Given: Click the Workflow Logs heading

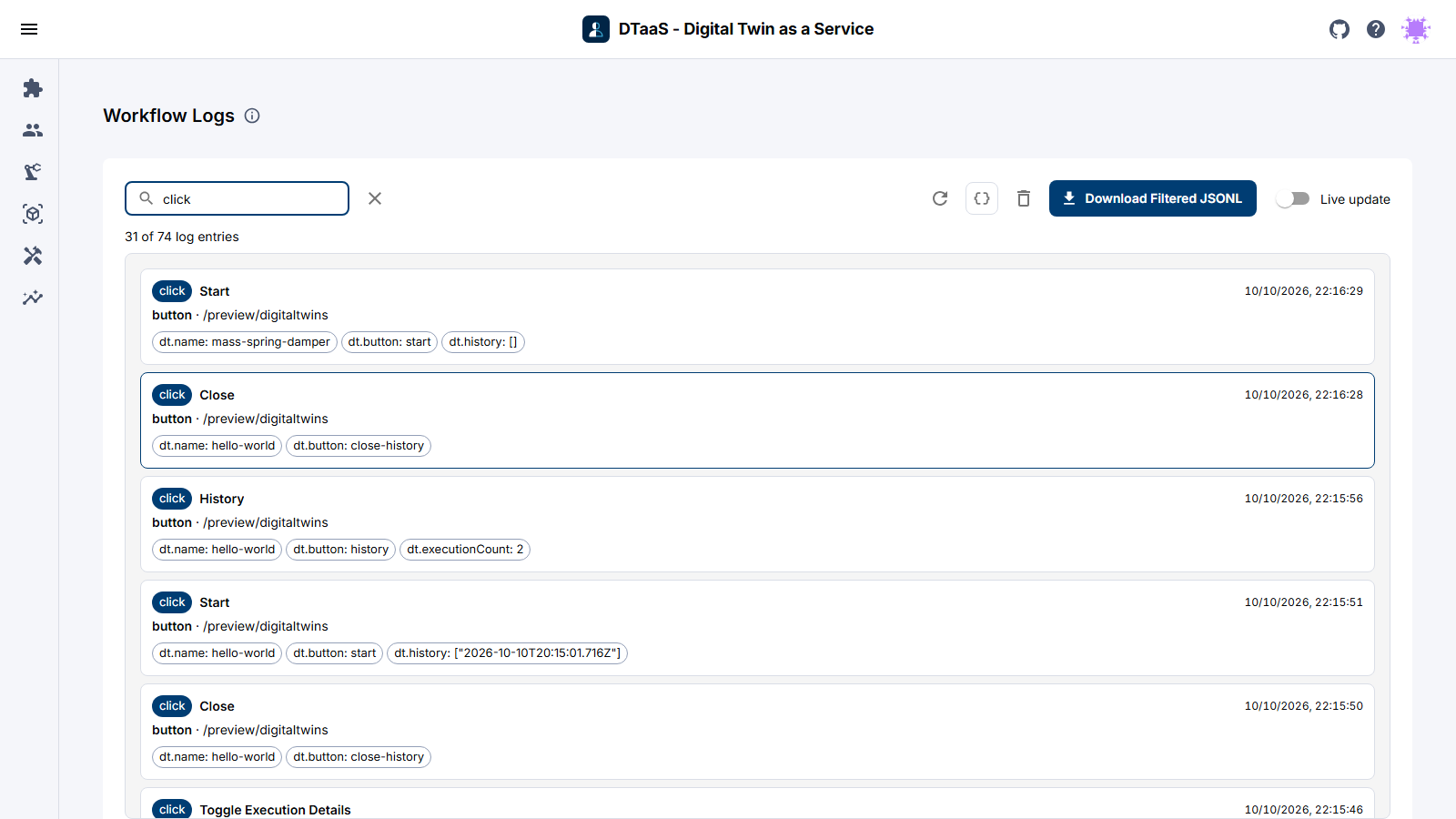Looking at the screenshot, I should [x=169, y=116].
